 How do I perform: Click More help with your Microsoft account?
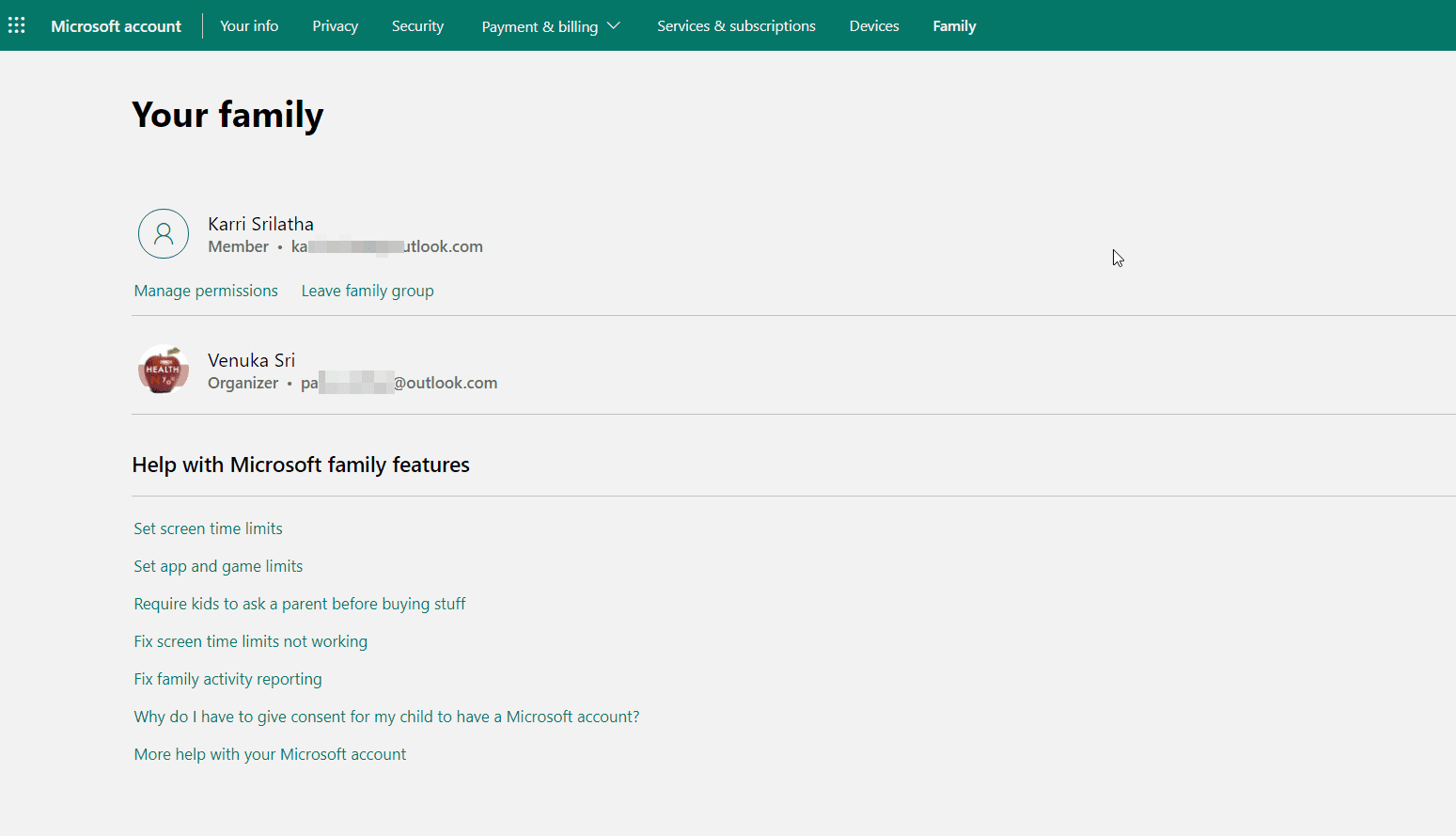coord(270,754)
